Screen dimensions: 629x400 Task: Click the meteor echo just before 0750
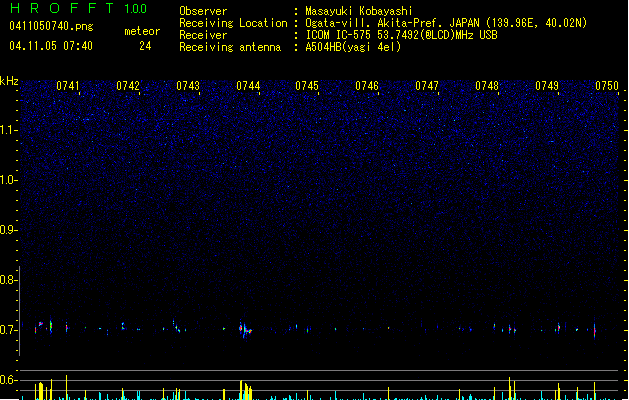point(595,331)
